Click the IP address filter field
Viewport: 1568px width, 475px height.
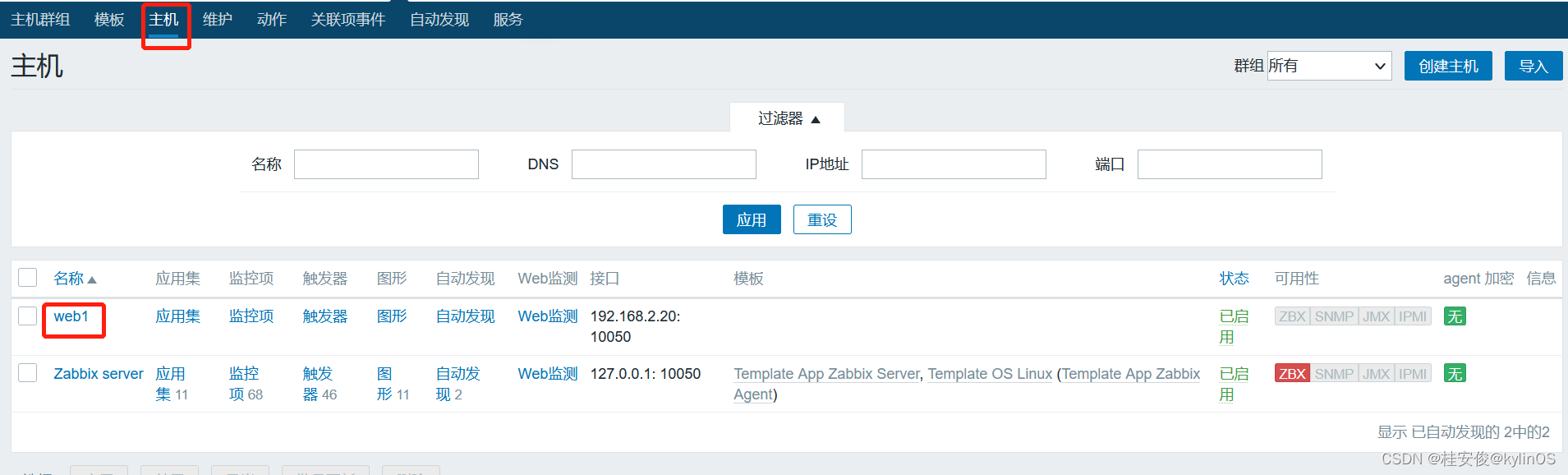pos(953,164)
